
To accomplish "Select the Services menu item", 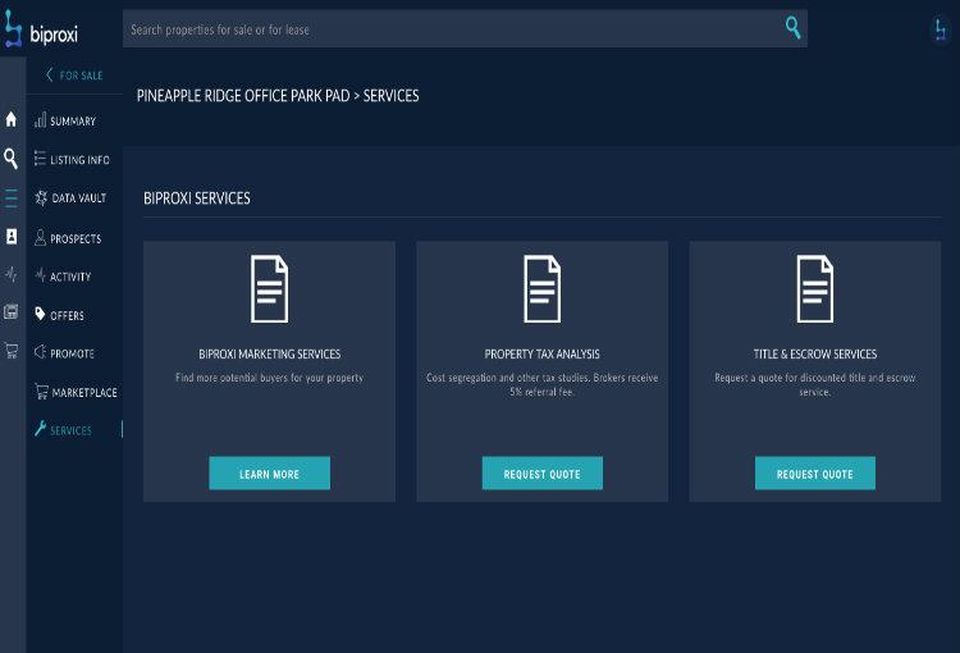I will coord(73,430).
